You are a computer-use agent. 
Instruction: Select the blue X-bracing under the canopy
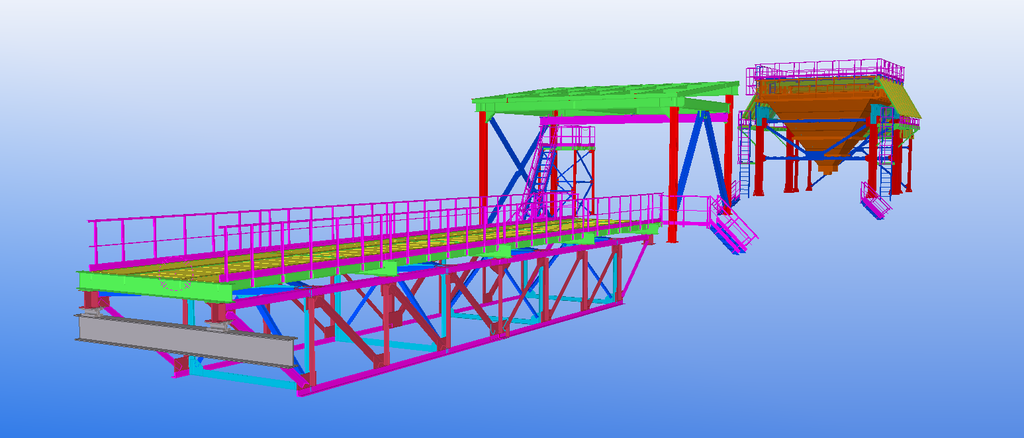click(516, 165)
